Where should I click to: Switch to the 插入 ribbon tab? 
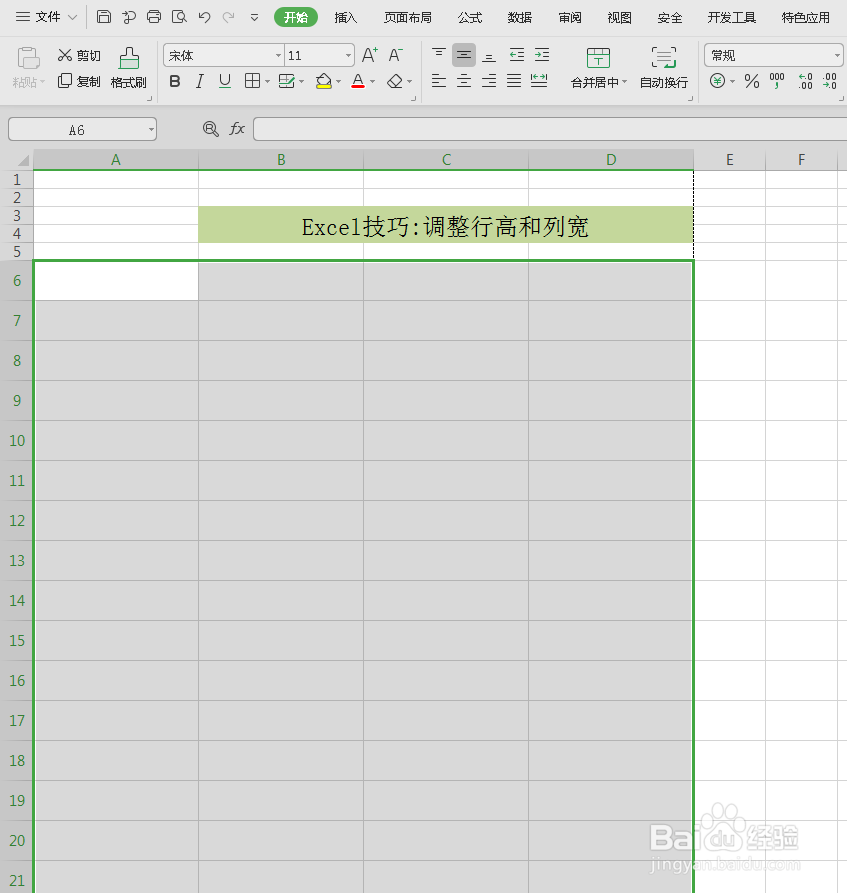(x=345, y=17)
